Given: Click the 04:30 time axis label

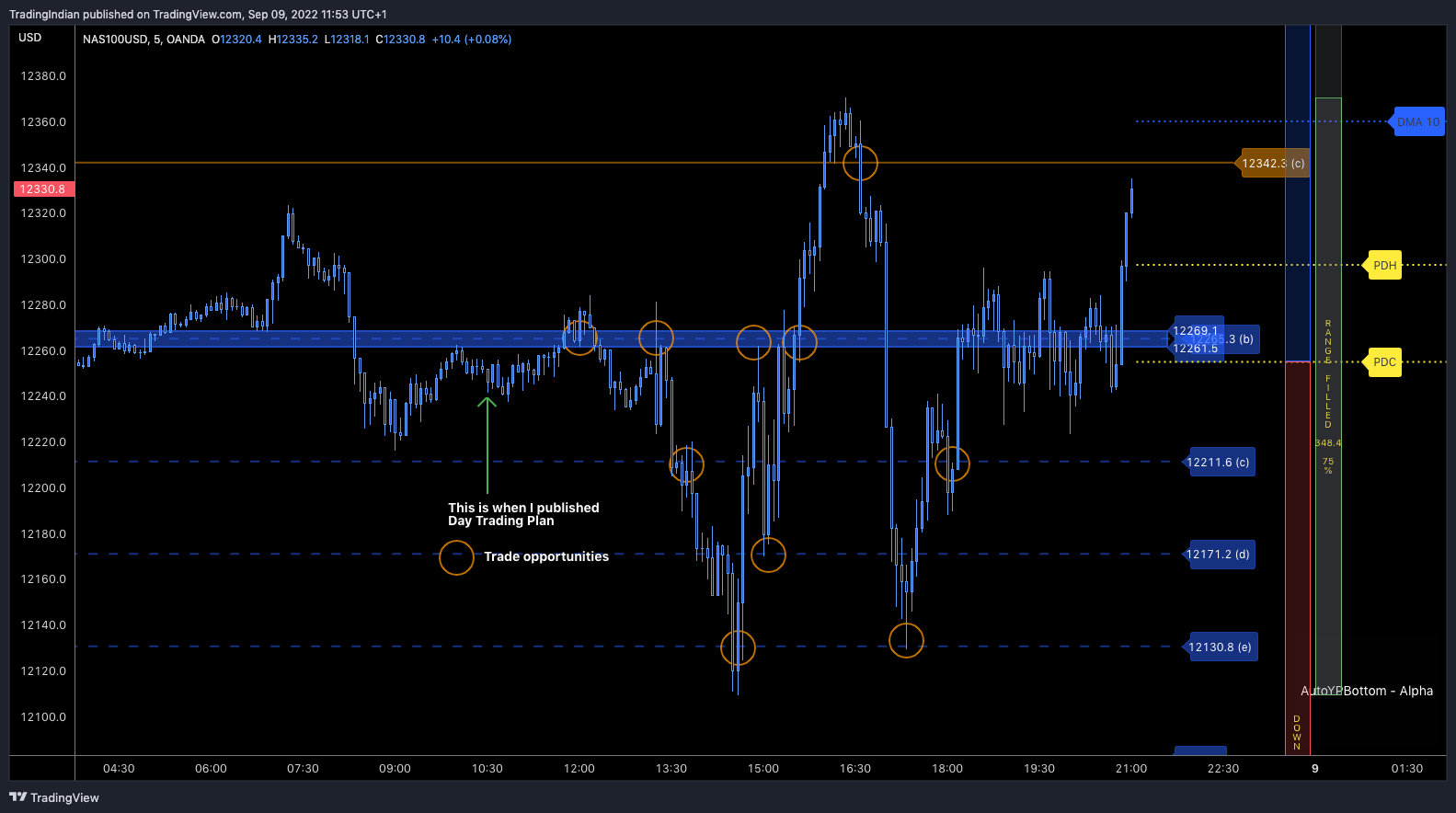Looking at the screenshot, I should tap(119, 769).
